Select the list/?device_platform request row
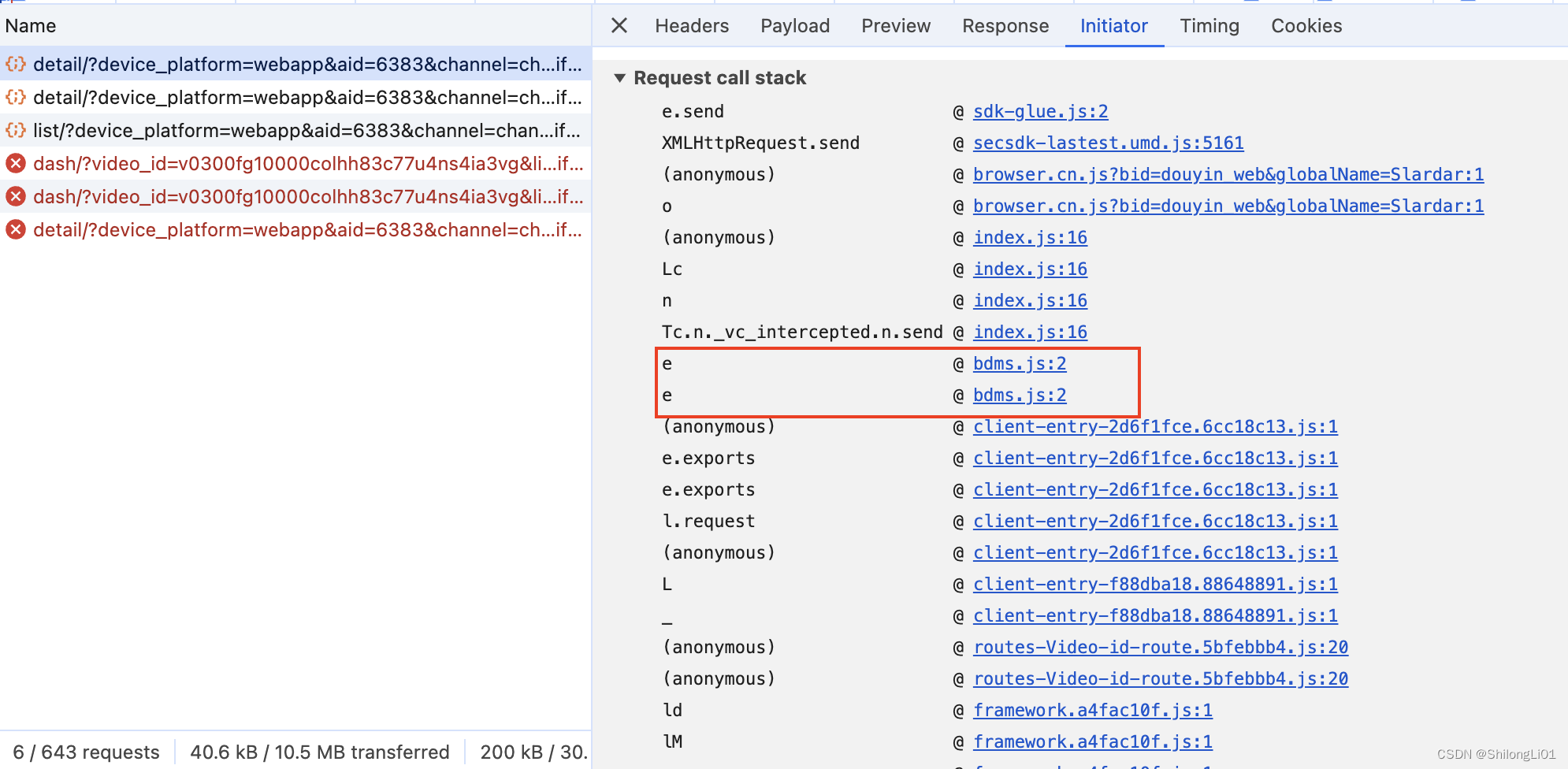 pos(295,130)
